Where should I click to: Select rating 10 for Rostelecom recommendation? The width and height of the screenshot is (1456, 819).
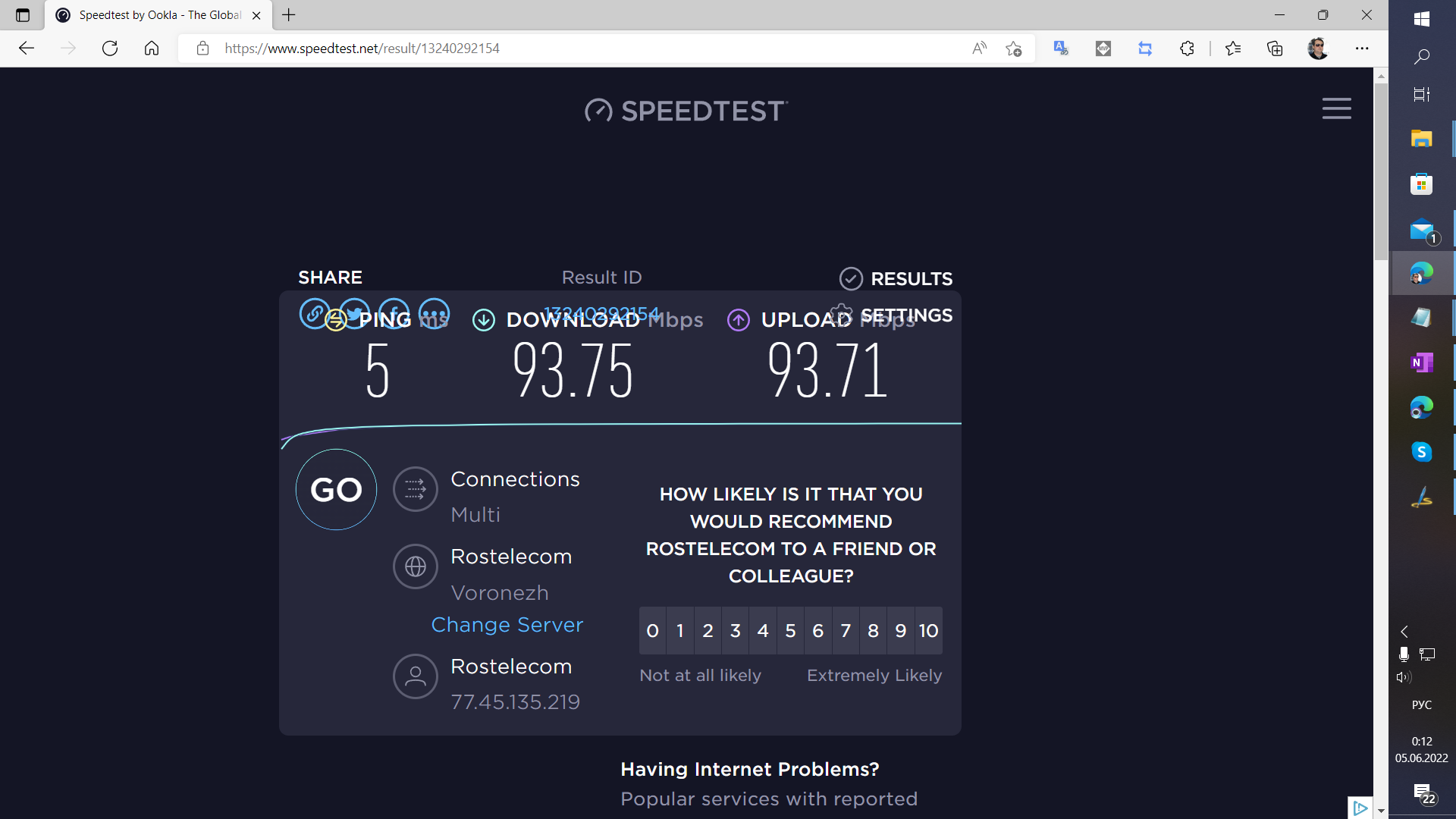point(927,630)
